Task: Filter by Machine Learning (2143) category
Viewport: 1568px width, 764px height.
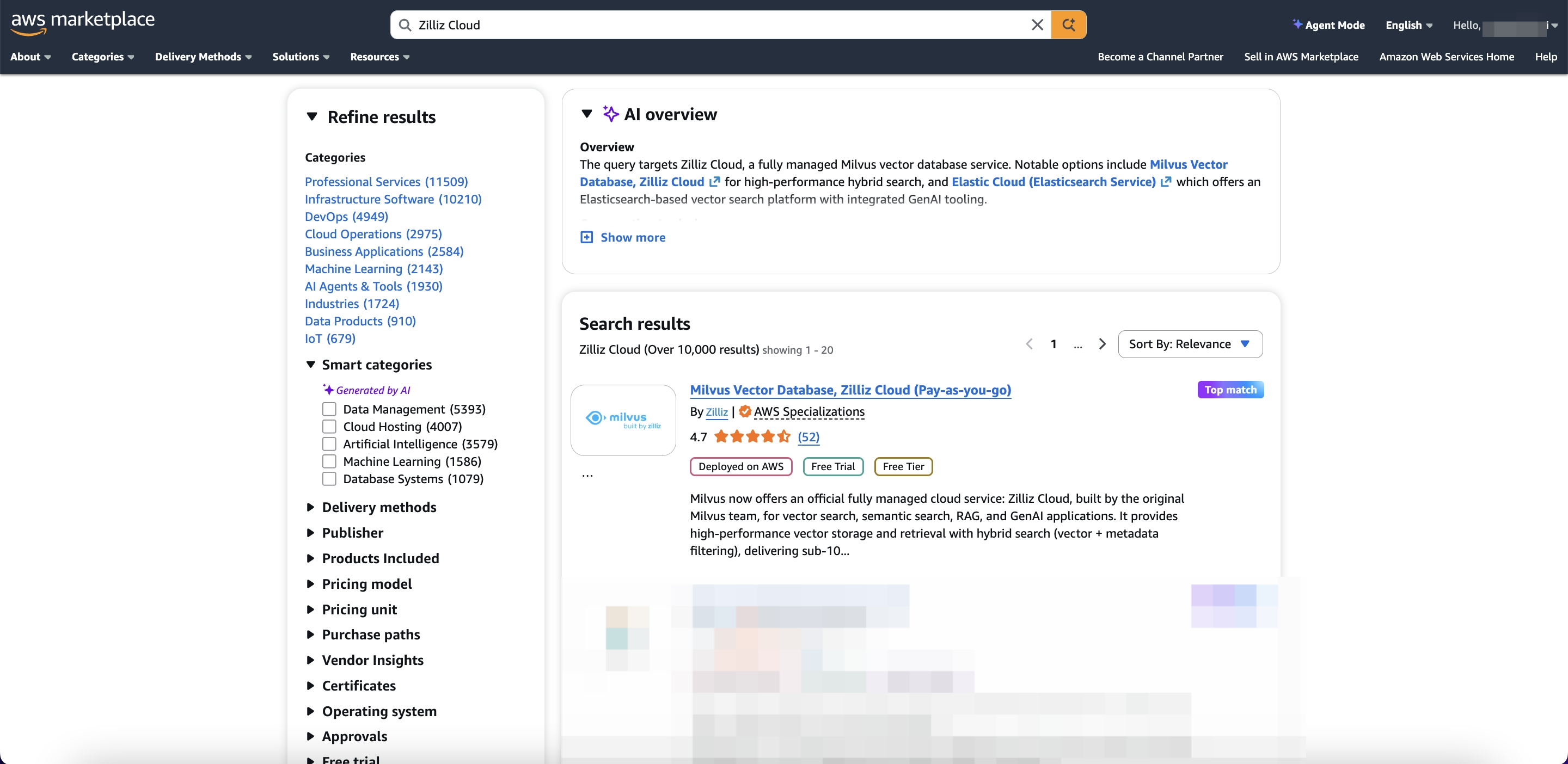Action: (373, 269)
